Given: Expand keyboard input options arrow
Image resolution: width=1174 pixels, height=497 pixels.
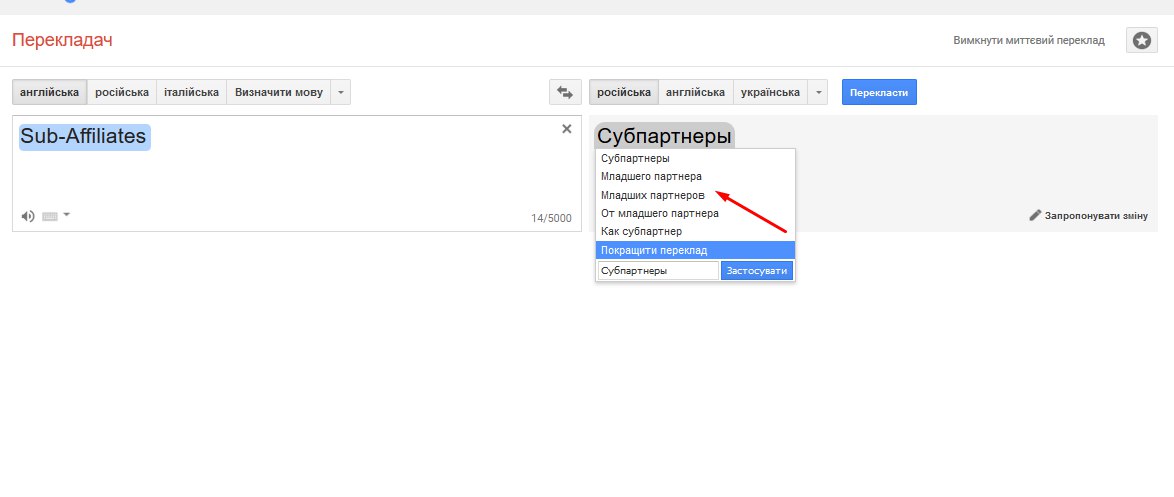Looking at the screenshot, I should [67, 215].
